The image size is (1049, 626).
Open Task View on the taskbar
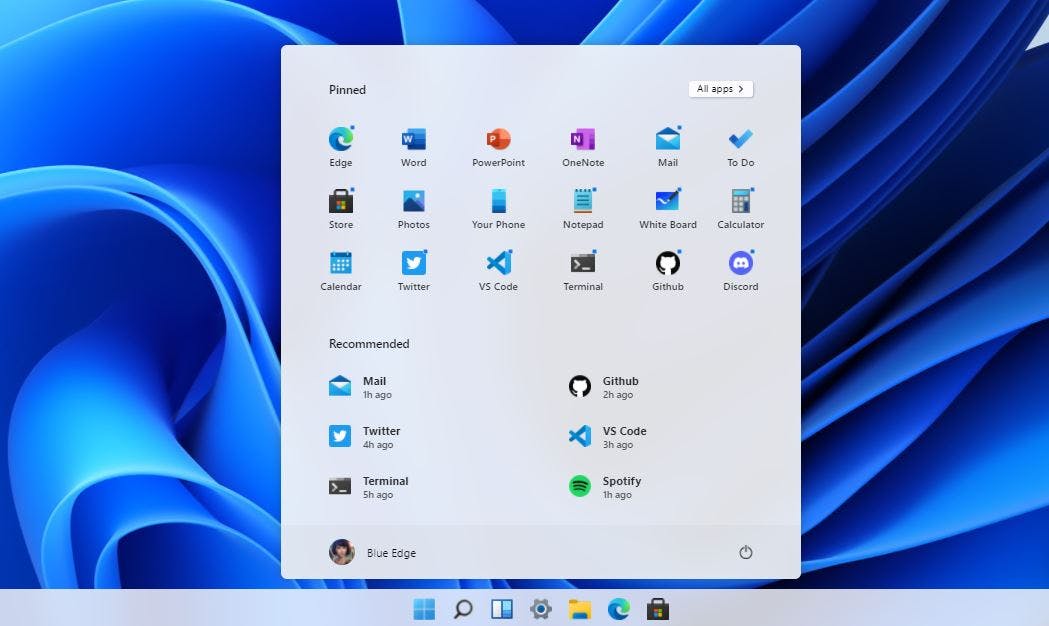coord(502,609)
